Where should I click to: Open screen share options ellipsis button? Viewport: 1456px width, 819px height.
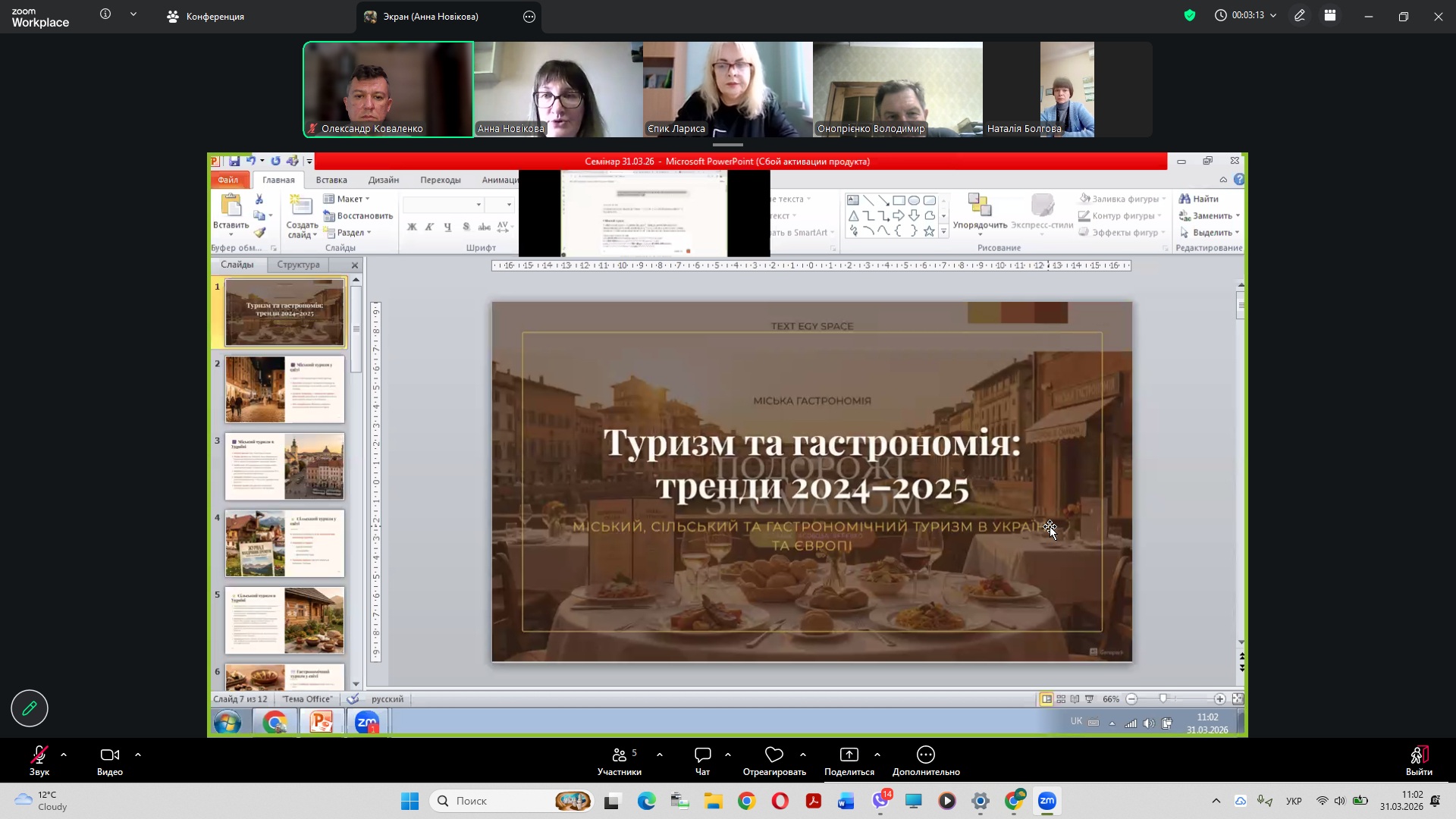529,17
